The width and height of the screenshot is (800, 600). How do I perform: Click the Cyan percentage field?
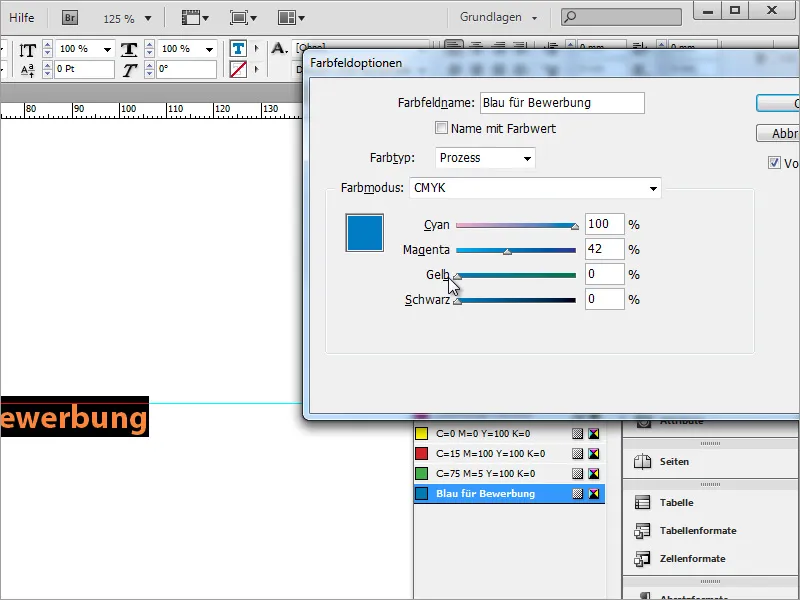point(605,224)
